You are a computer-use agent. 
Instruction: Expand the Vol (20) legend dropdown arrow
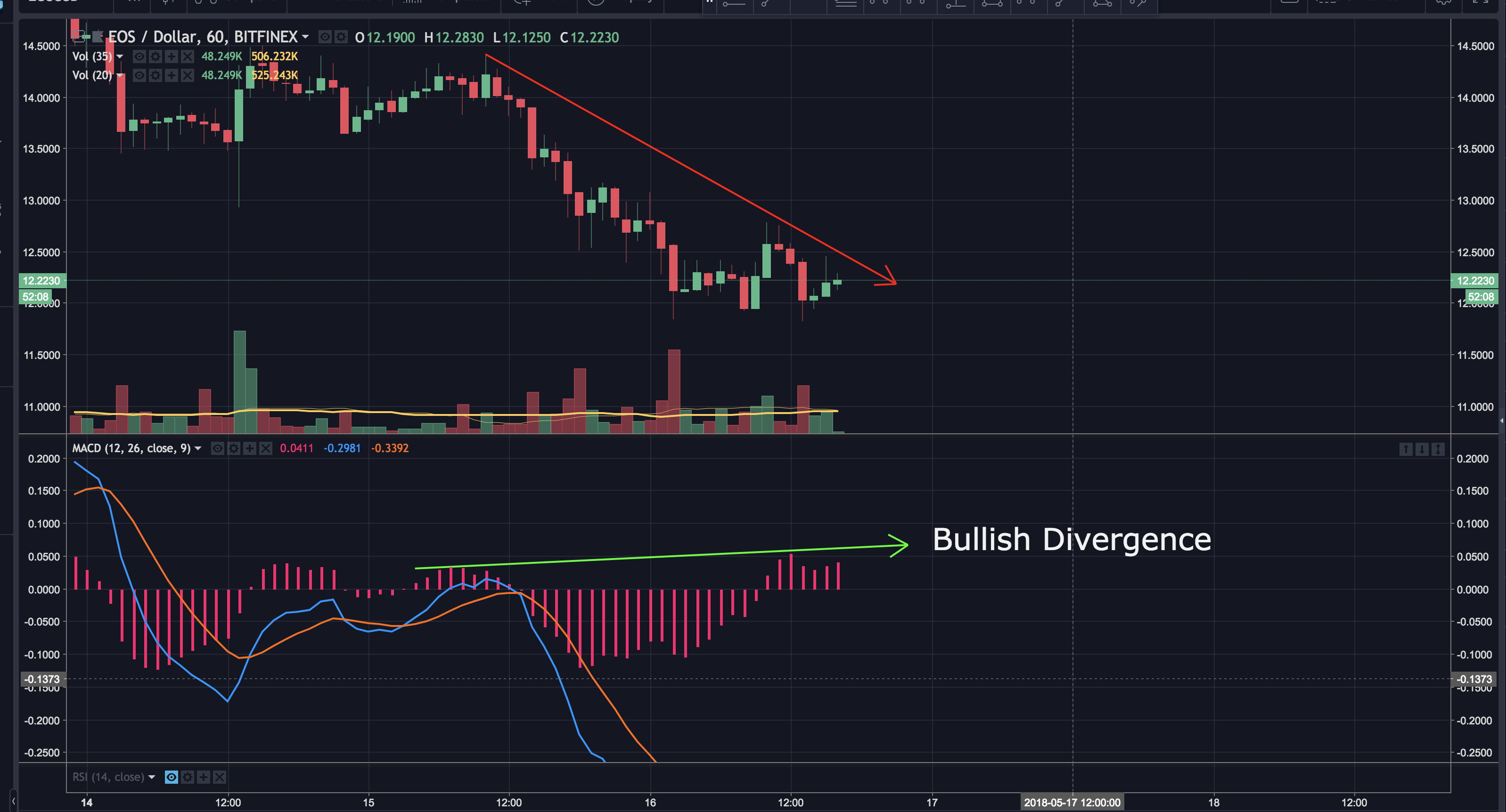point(120,75)
